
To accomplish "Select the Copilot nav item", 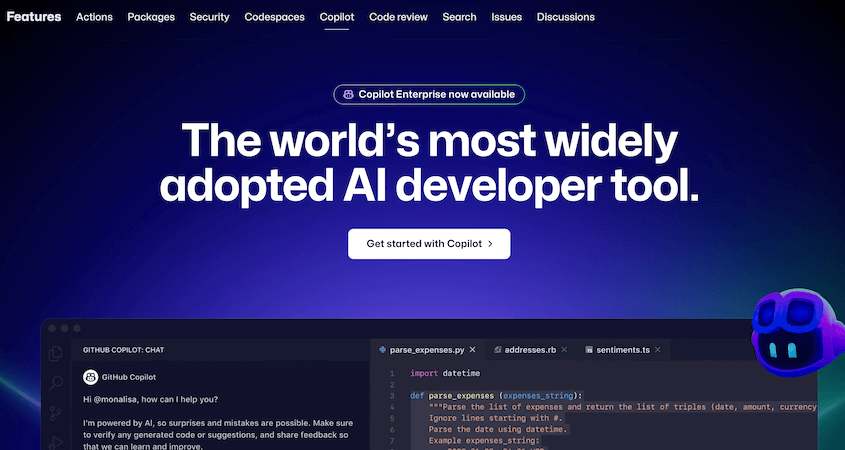I will coord(337,17).
